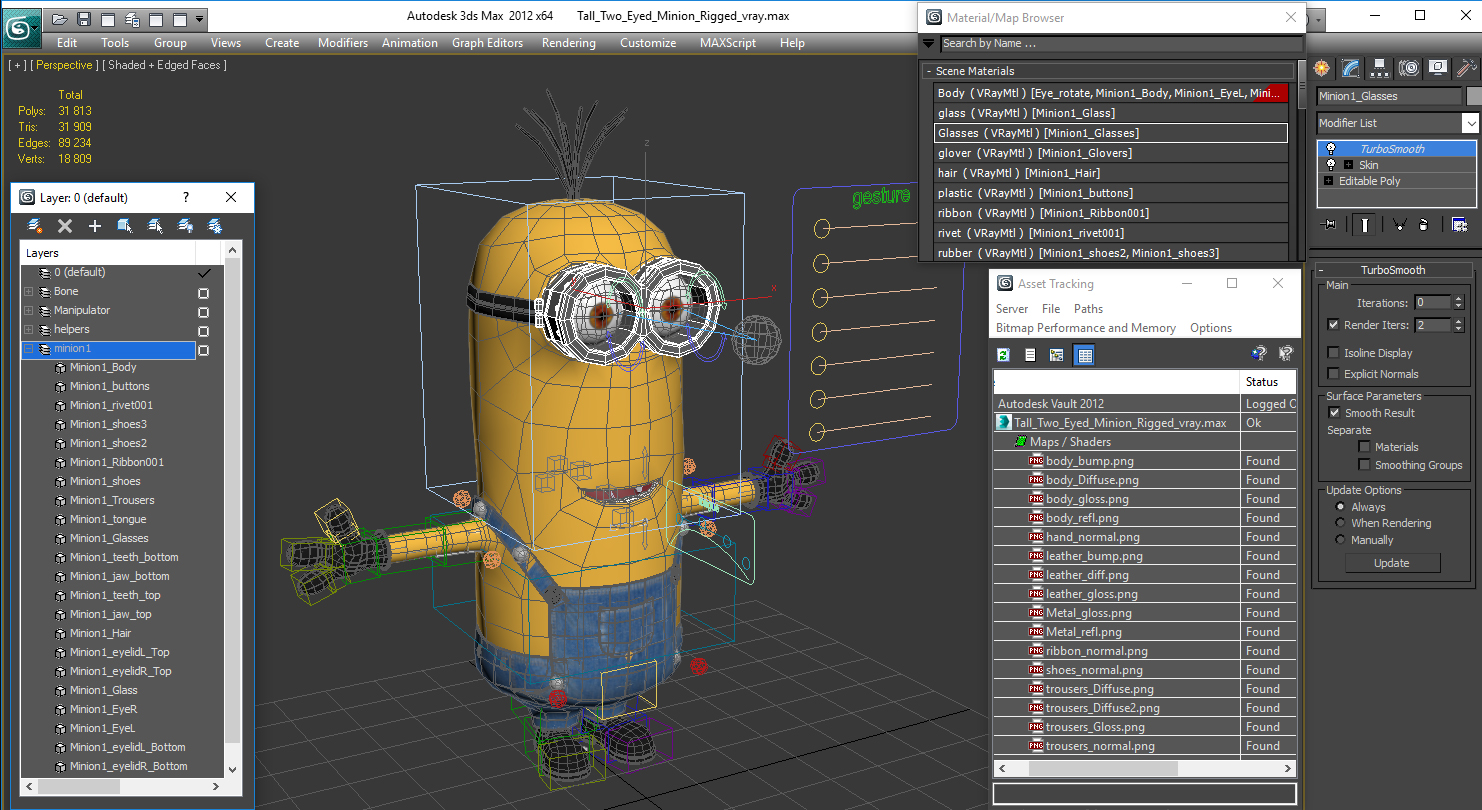Open the Modifier List dropdown
This screenshot has width=1482, height=810.
tap(1470, 123)
